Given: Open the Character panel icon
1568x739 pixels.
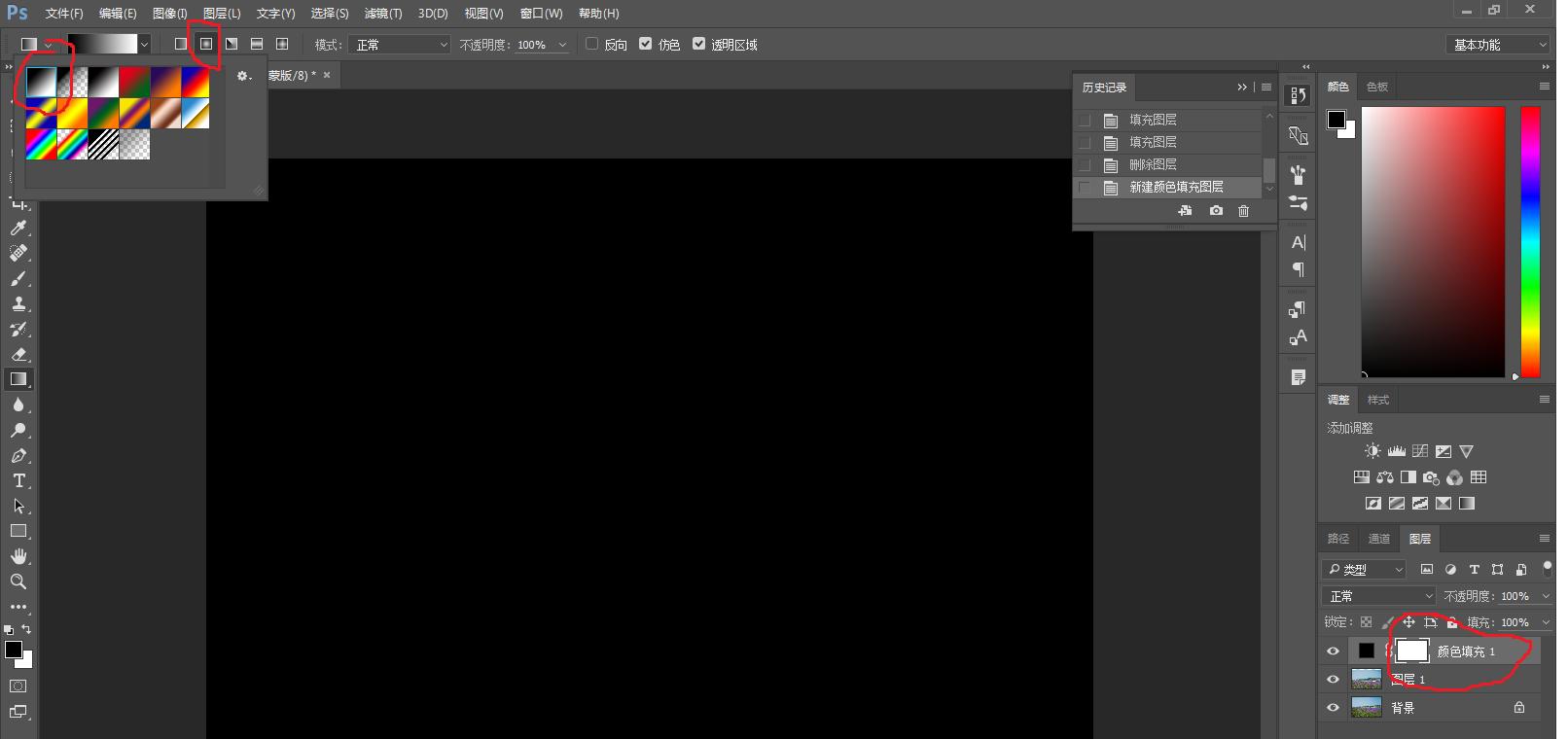Looking at the screenshot, I should (x=1298, y=242).
